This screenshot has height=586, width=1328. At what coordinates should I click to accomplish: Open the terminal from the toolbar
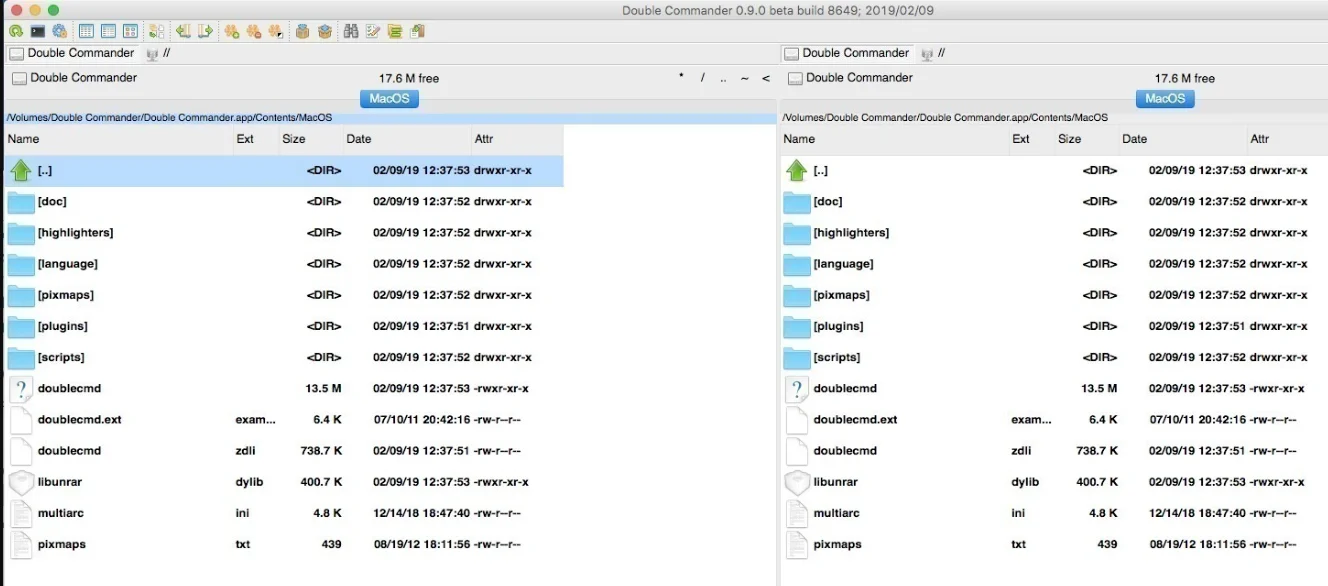pos(38,31)
